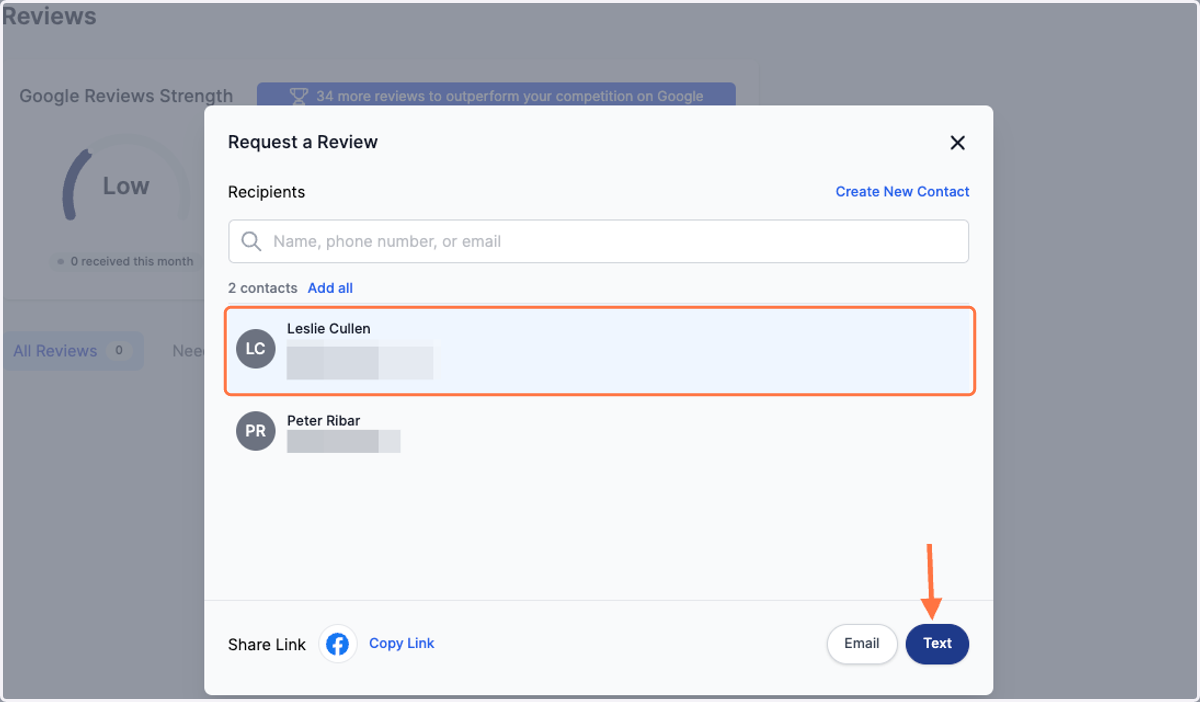Image resolution: width=1200 pixels, height=702 pixels.
Task: Click the Facebook share icon
Action: click(x=338, y=645)
